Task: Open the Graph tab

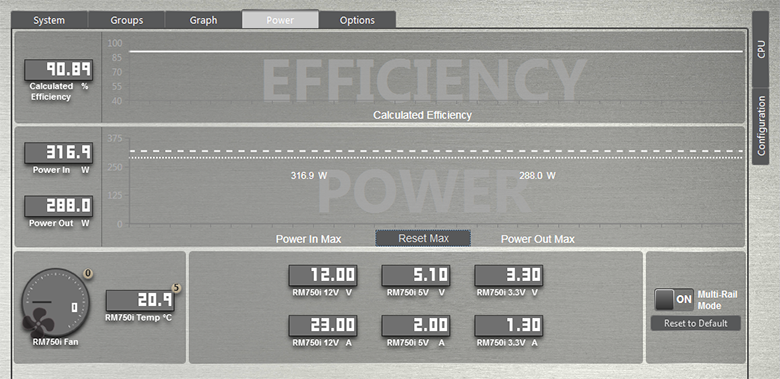Action: point(203,20)
